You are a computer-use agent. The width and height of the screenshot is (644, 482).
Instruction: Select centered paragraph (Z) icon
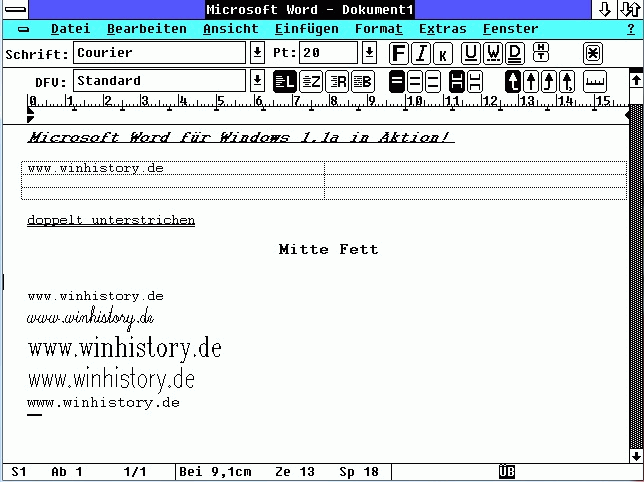[x=310, y=81]
